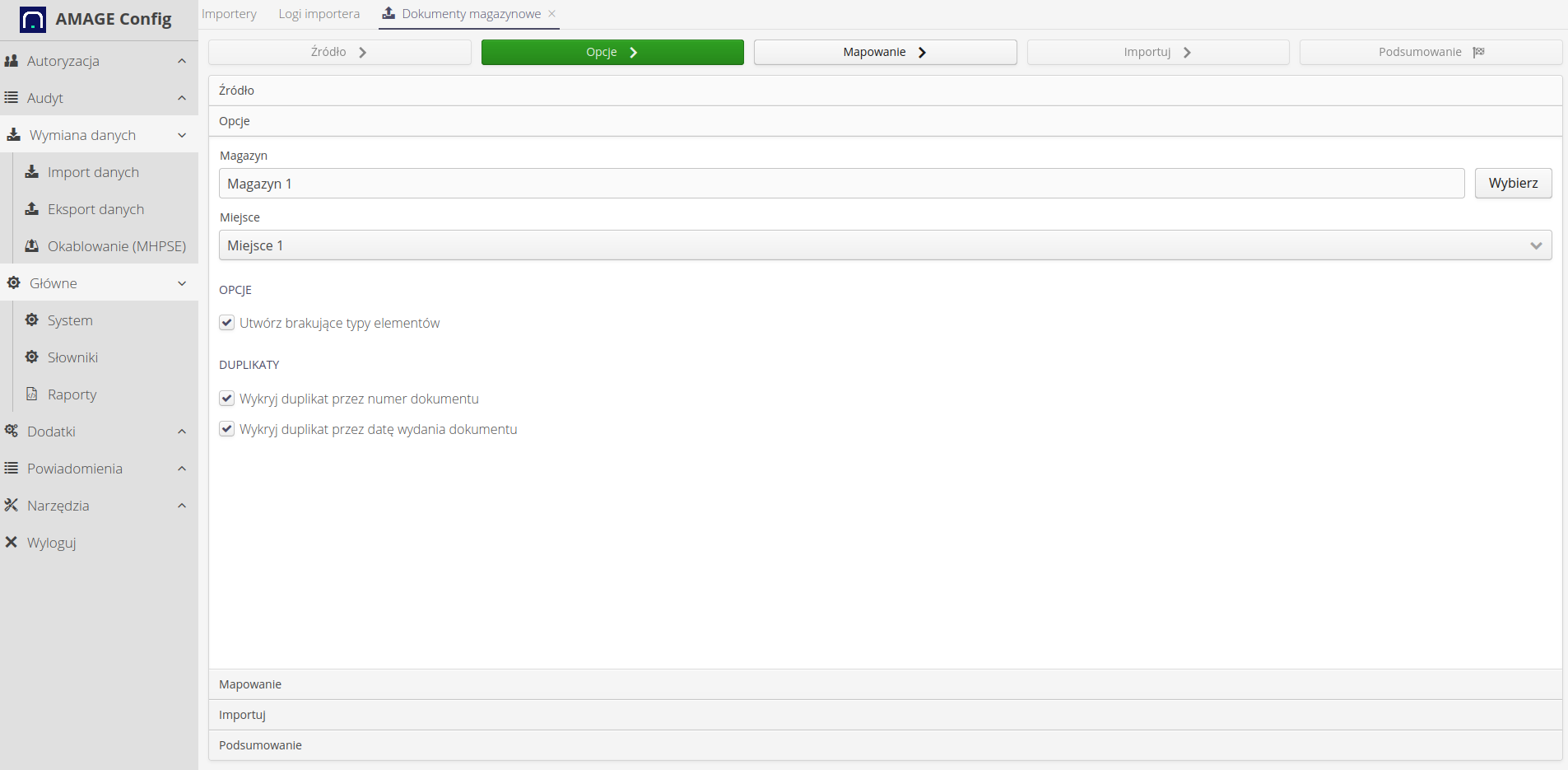
Task: Toggle duplicate detection by numer dokumentu
Action: [227, 399]
